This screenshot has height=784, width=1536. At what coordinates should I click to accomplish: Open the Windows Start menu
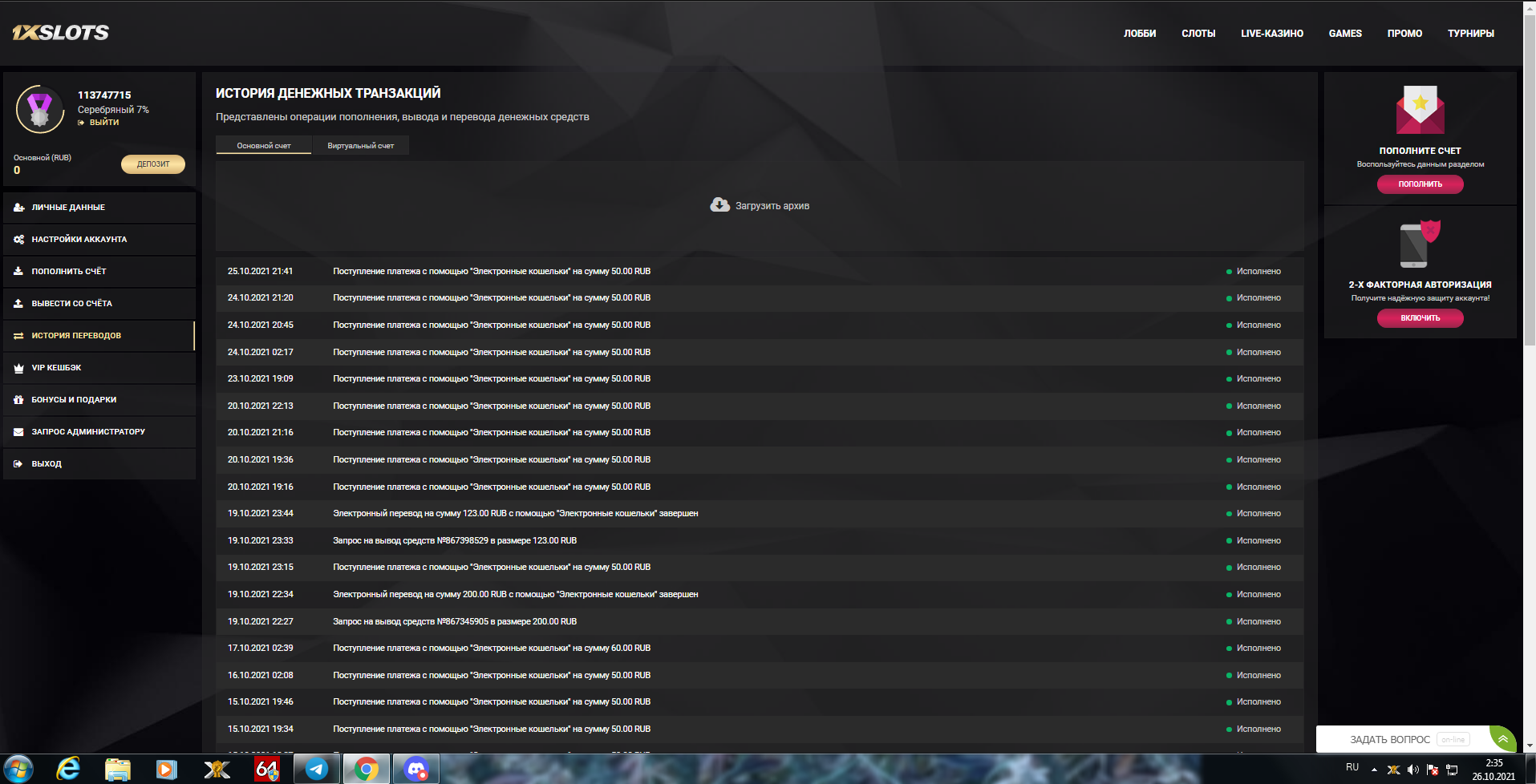(x=18, y=770)
